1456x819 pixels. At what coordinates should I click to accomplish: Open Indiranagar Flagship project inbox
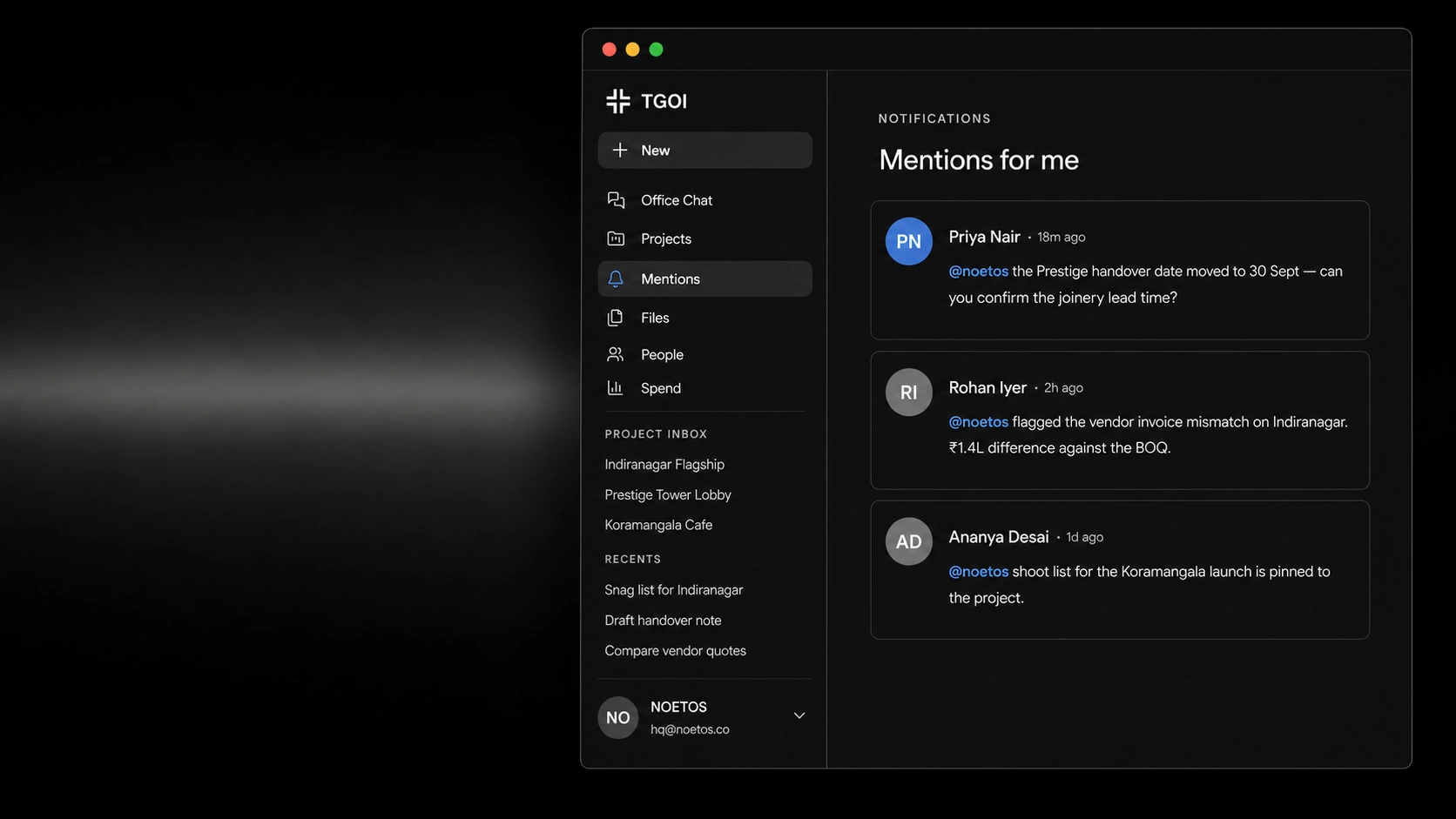(x=664, y=464)
